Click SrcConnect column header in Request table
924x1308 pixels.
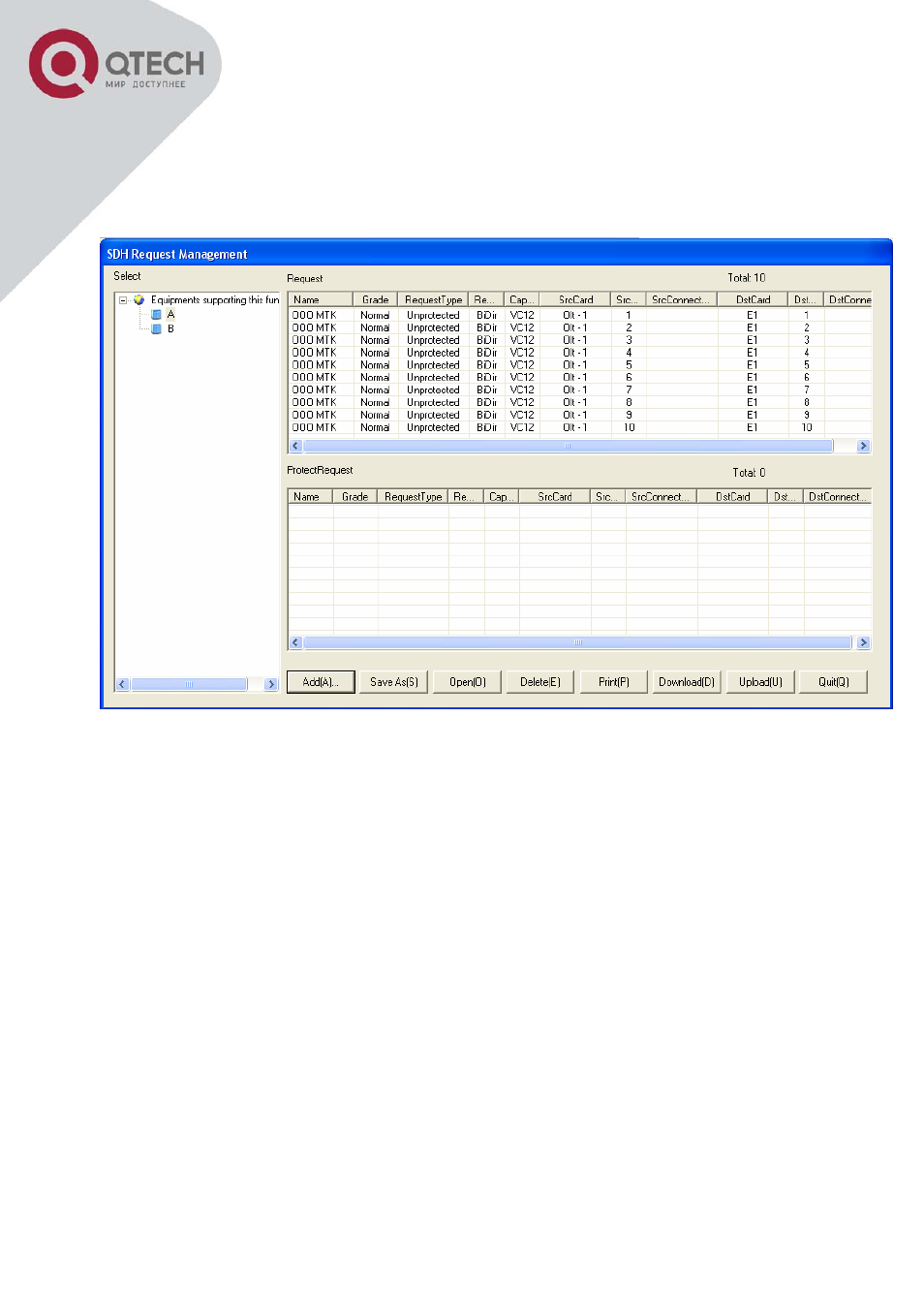coord(681,300)
